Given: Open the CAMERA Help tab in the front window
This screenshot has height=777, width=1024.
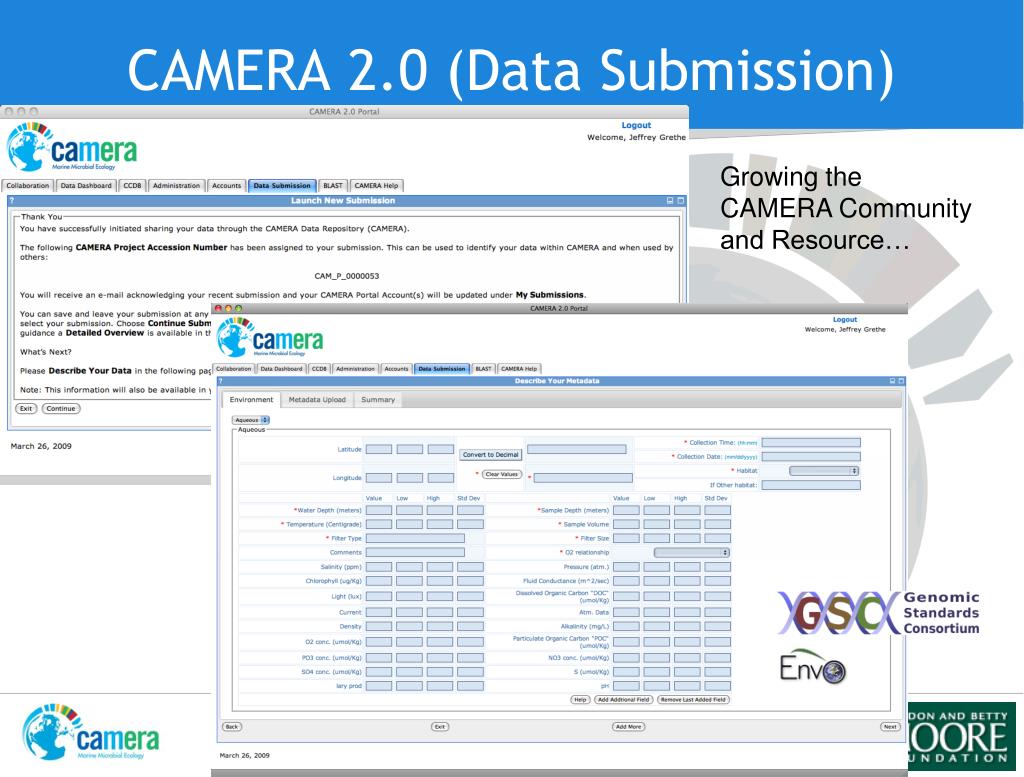Looking at the screenshot, I should [519, 369].
